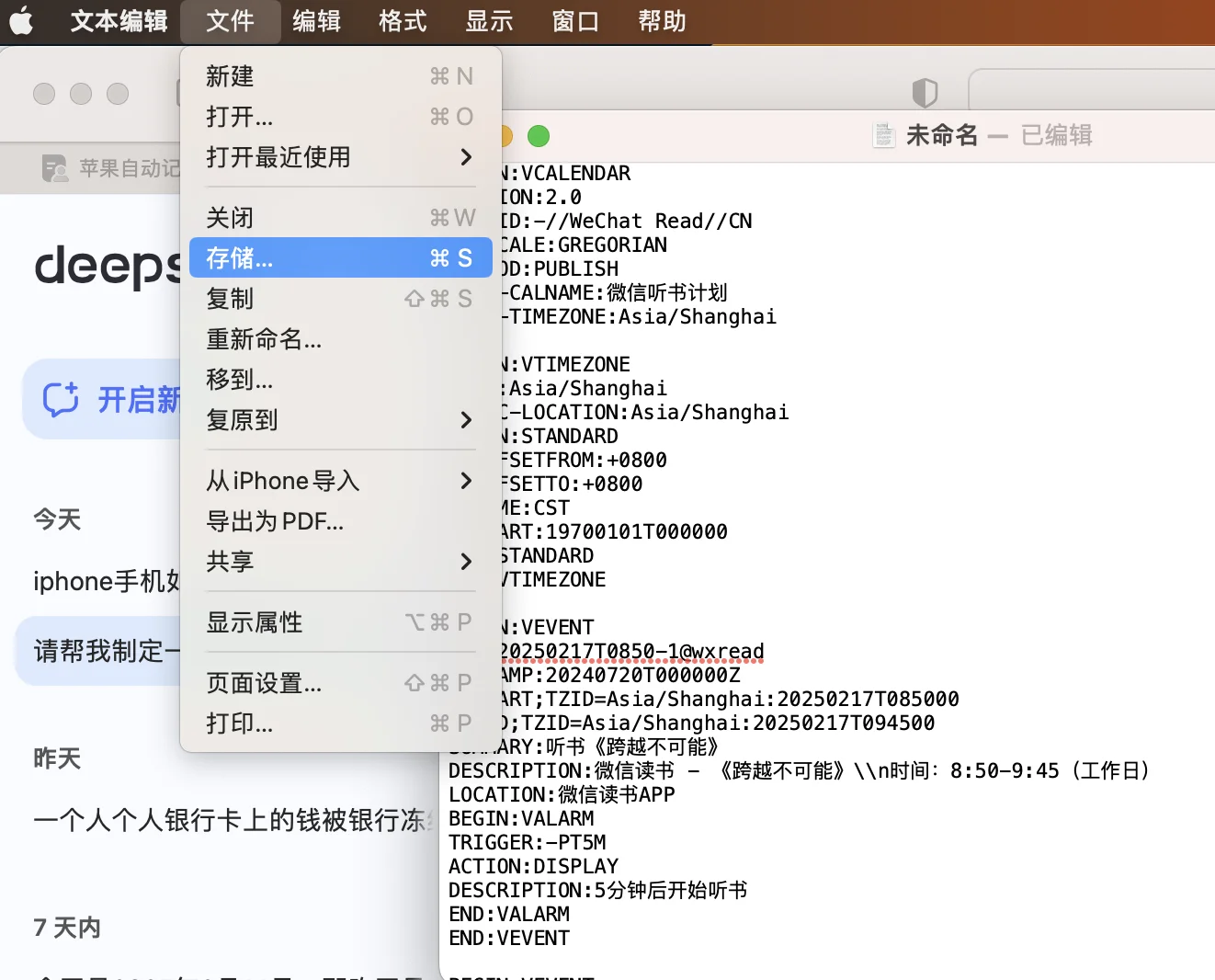The width and height of the screenshot is (1215, 980).
Task: Open the 帮助 menu
Action: point(662,20)
